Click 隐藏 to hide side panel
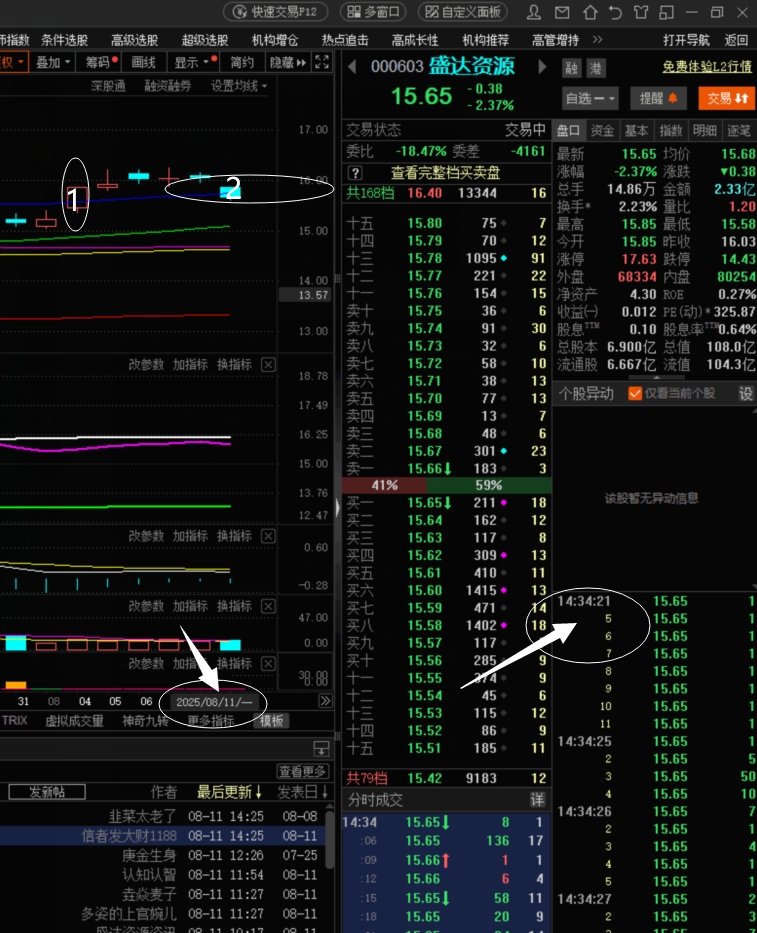The width and height of the screenshot is (757, 933). pos(287,62)
